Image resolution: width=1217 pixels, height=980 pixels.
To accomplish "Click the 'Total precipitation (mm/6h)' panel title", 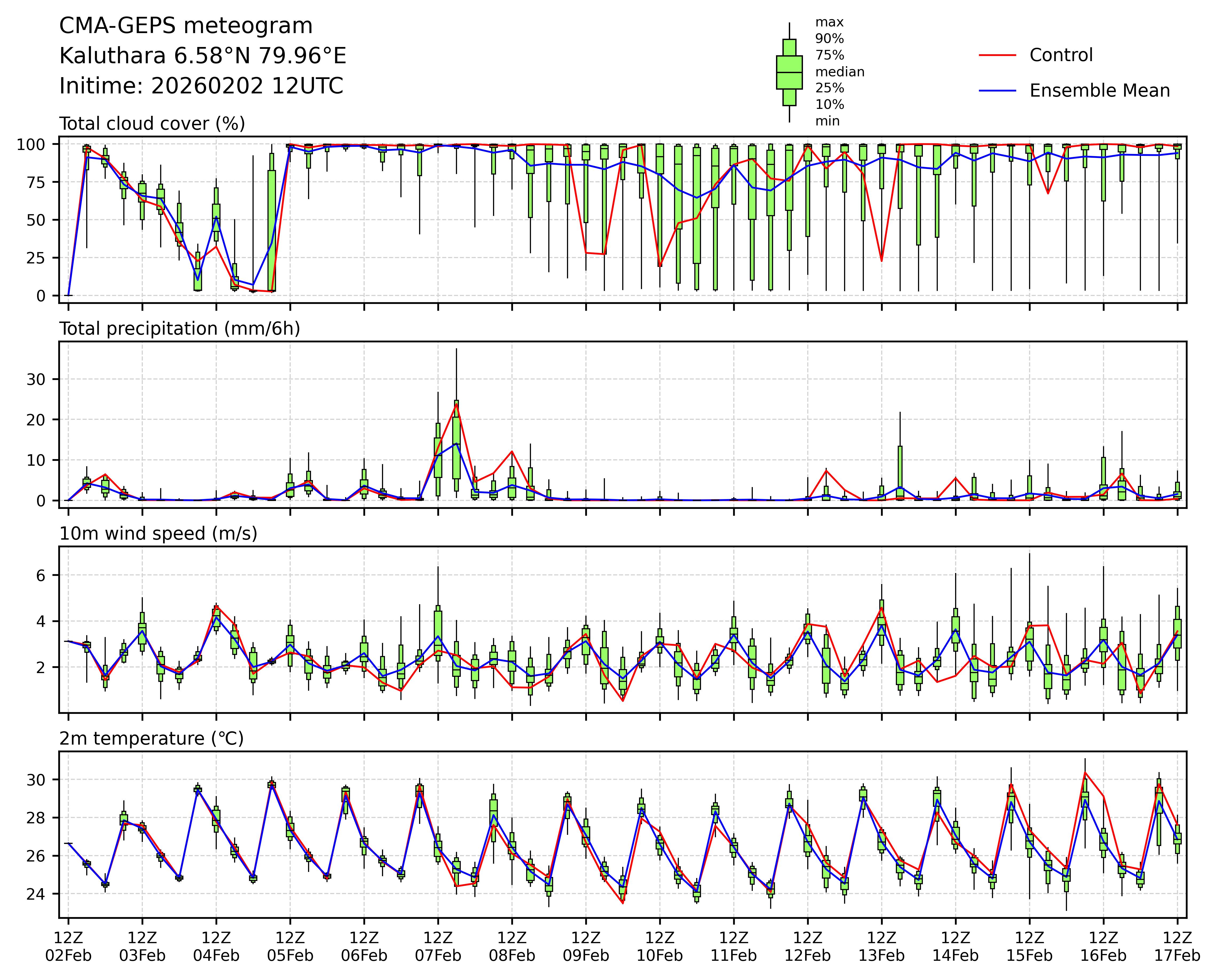I will tap(180, 329).
